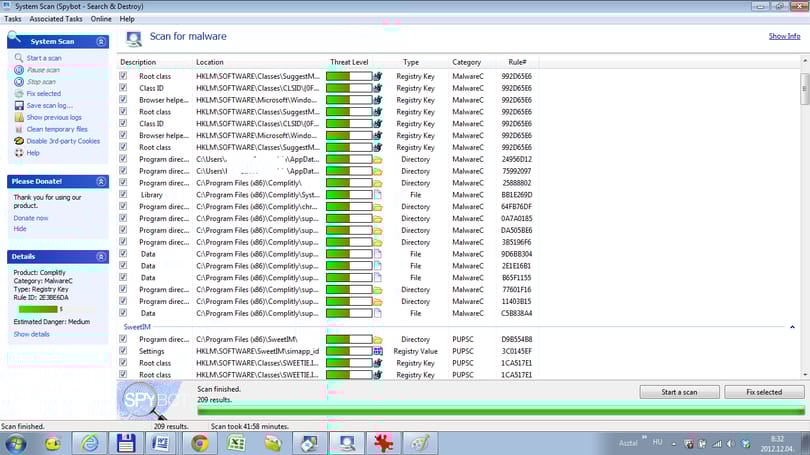
Task: Click the green scan progress bar
Action: 501,411
